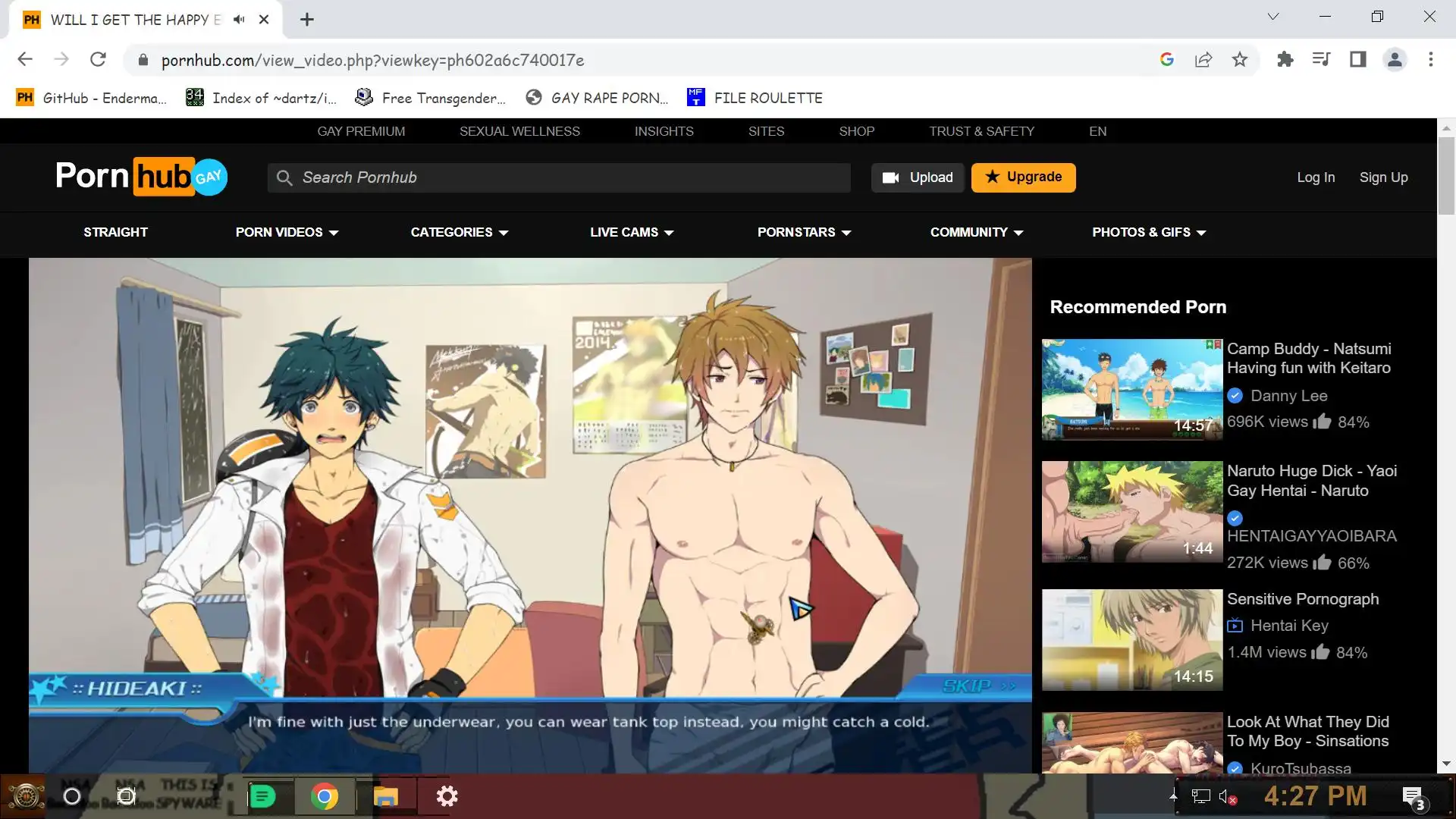The image size is (1456, 819).
Task: Open the media controls icon
Action: (x=1321, y=60)
